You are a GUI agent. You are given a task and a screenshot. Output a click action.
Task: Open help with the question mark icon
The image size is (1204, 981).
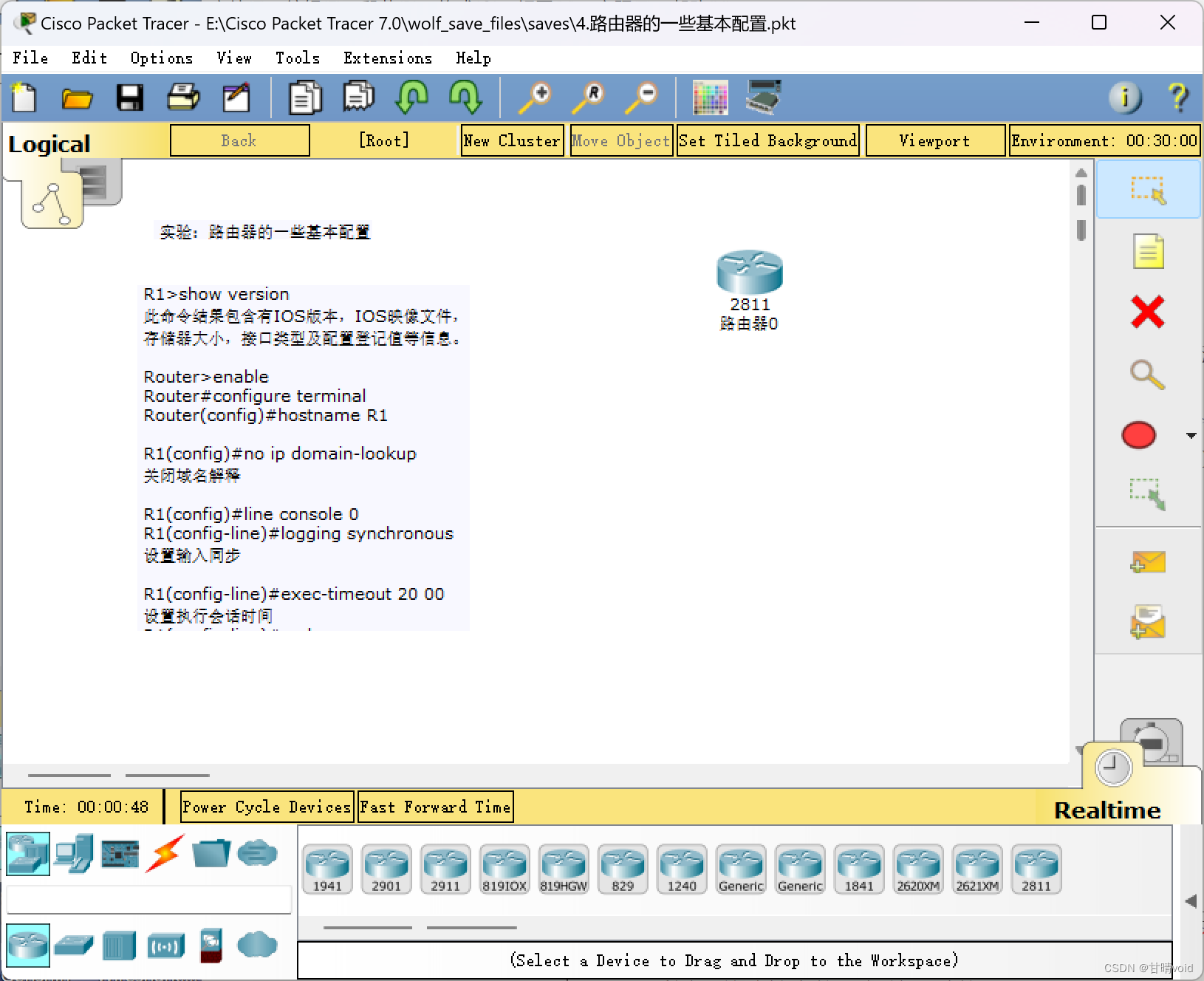coord(1177,97)
